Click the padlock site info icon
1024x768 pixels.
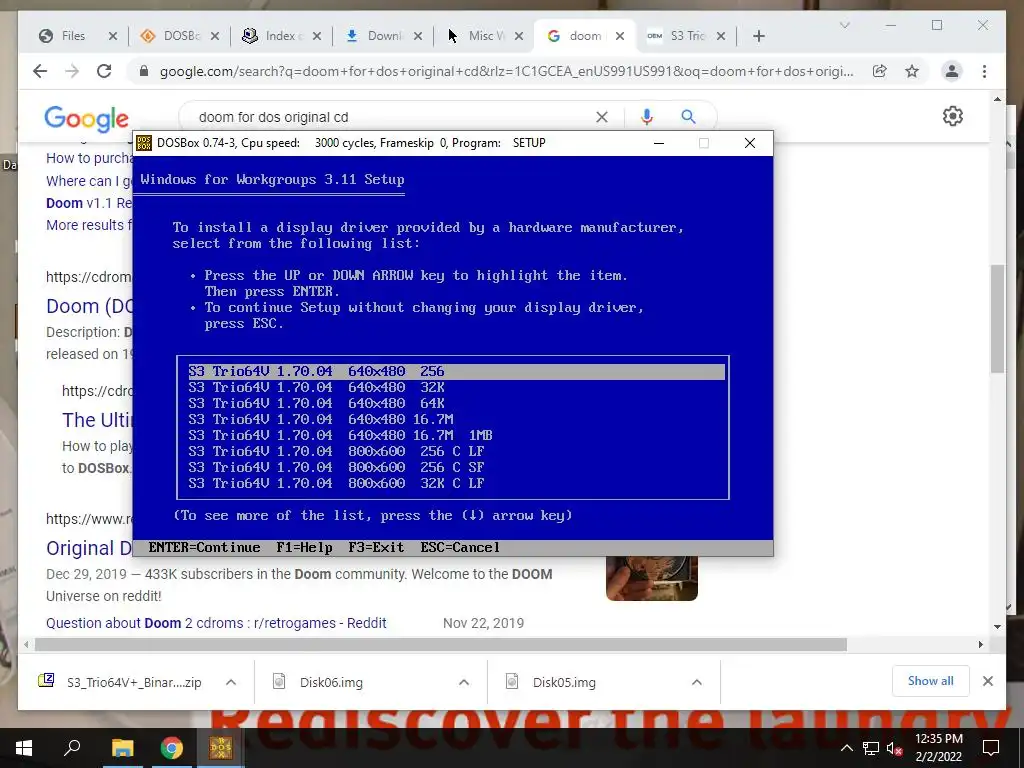click(x=144, y=71)
